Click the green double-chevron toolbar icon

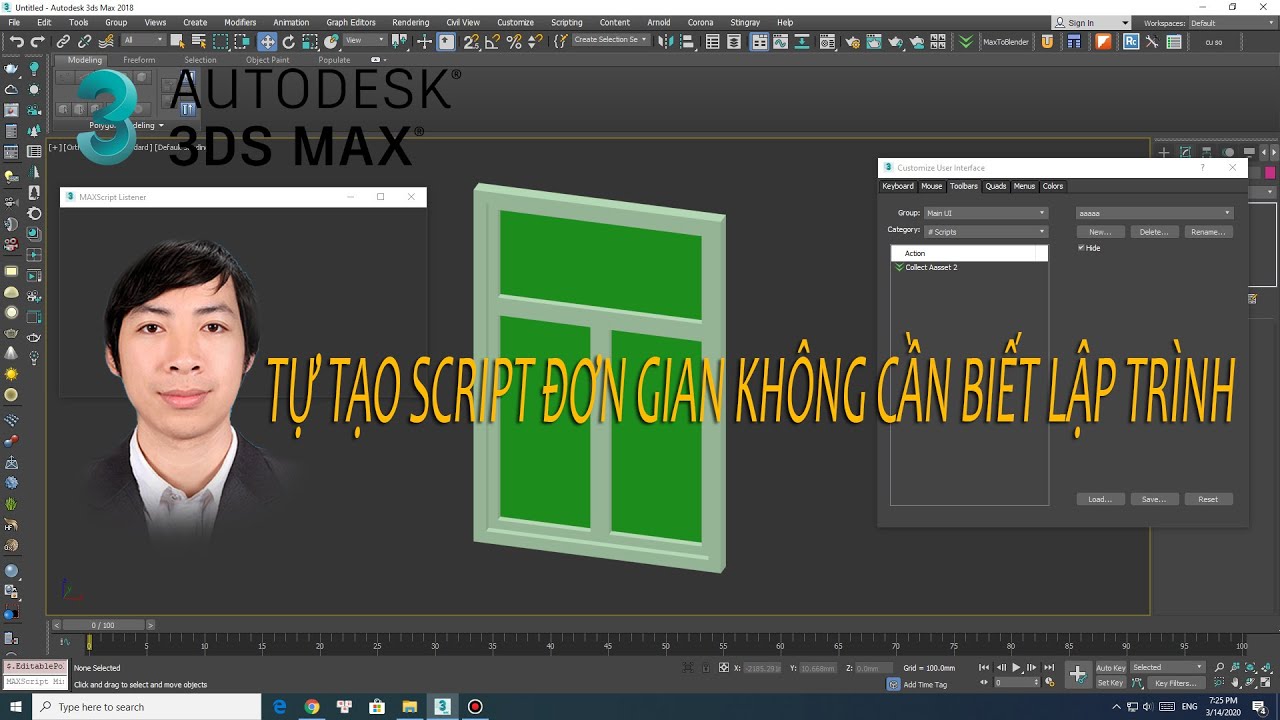click(x=965, y=41)
